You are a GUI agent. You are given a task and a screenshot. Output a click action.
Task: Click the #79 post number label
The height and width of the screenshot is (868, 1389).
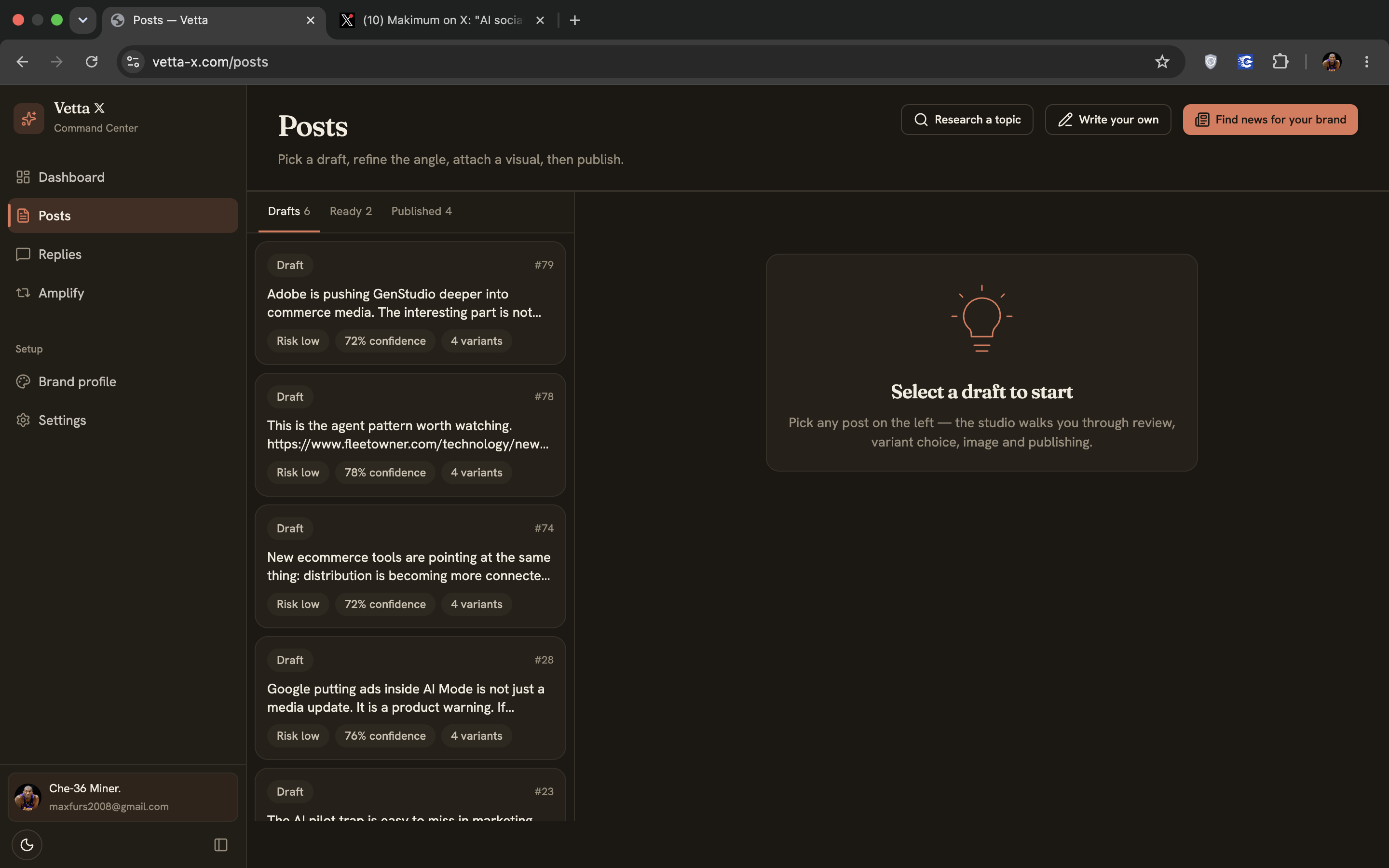click(x=544, y=265)
